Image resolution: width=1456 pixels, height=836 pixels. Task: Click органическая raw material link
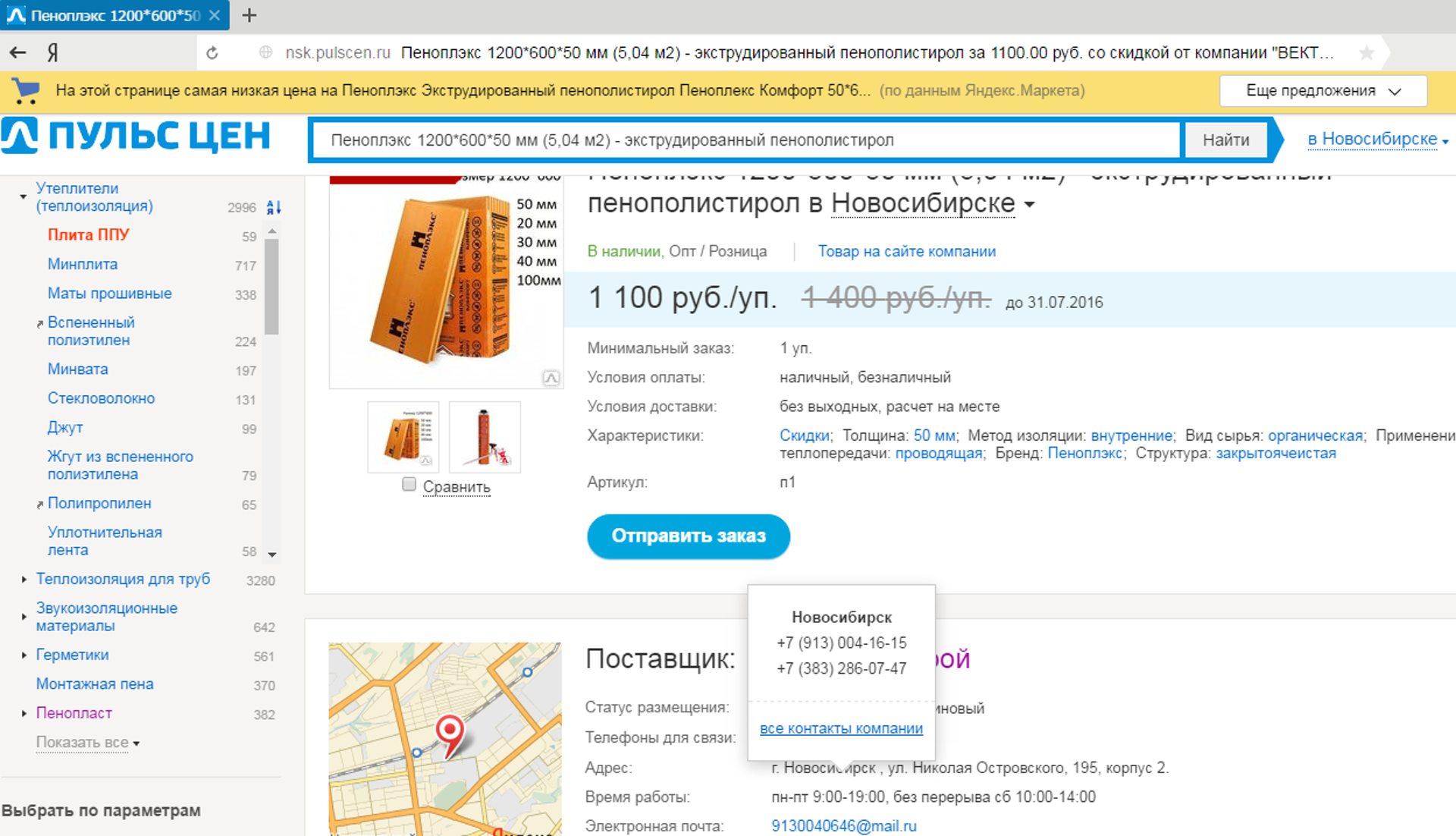click(1315, 435)
